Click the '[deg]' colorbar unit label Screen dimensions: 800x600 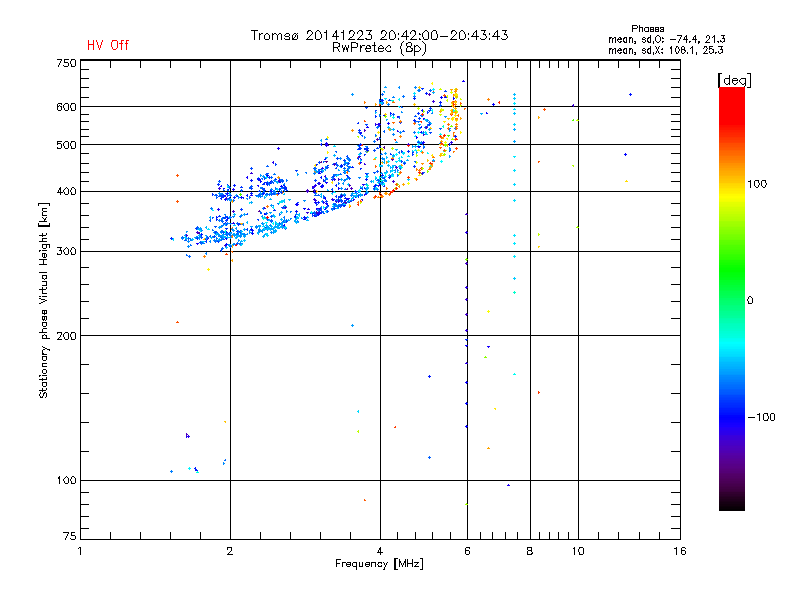(734, 80)
